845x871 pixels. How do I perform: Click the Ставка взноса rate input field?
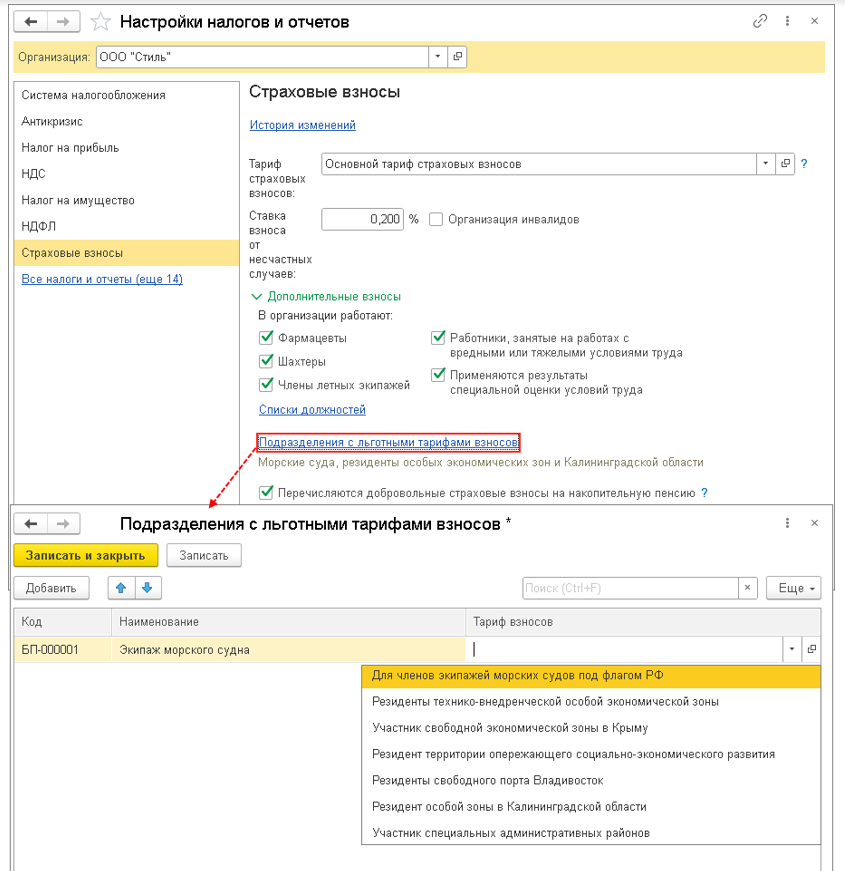point(362,219)
